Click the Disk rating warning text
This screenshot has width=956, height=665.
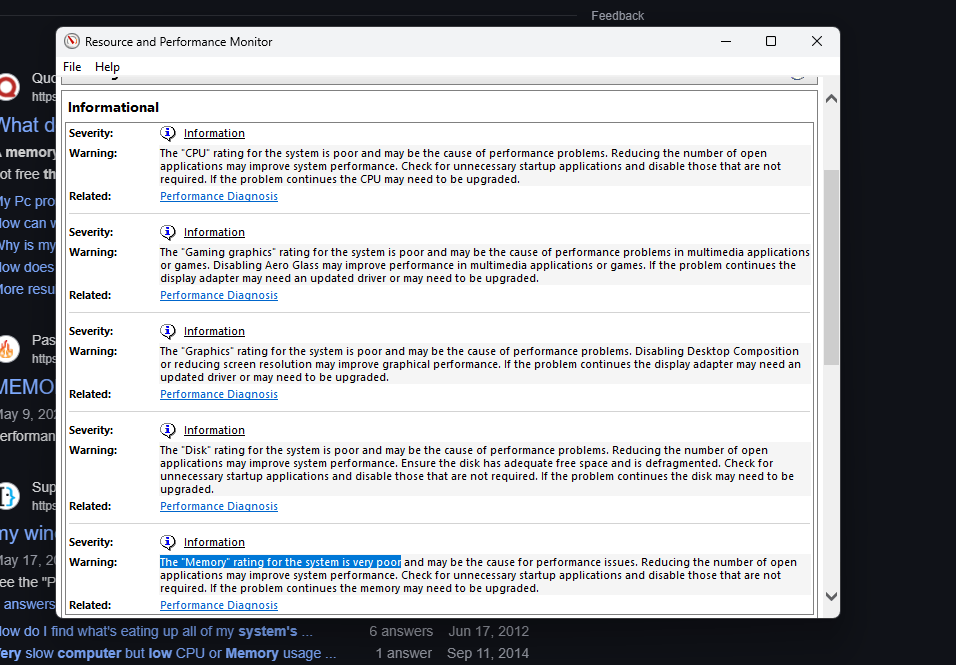(477, 469)
